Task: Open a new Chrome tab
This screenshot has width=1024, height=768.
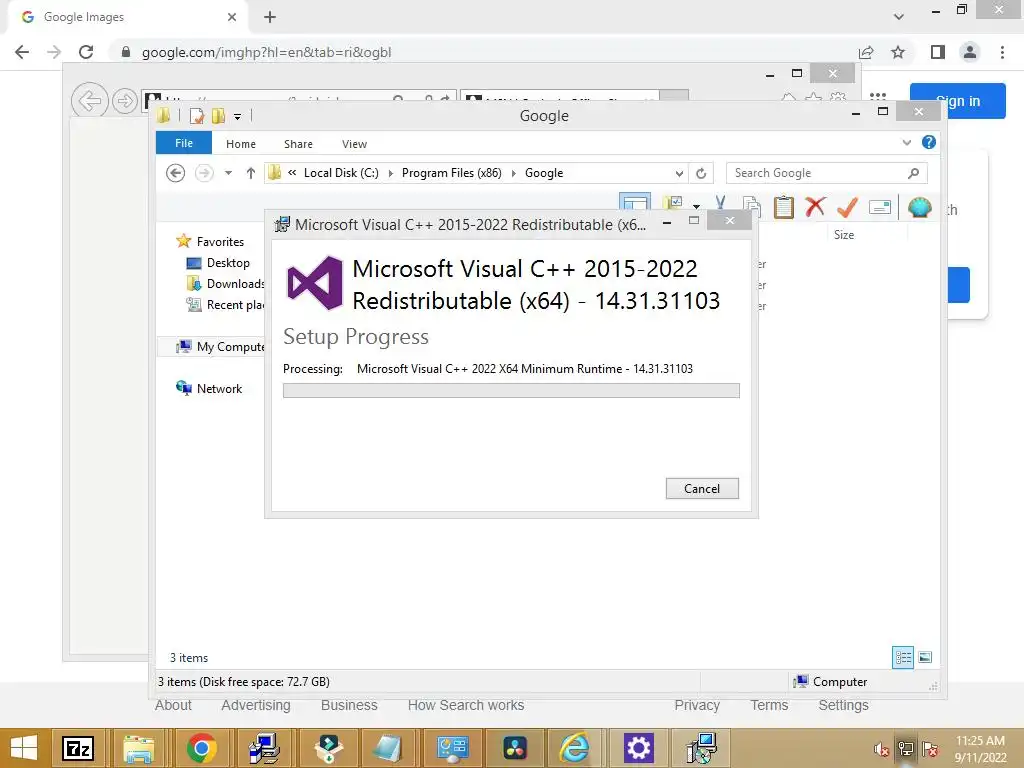Action: click(270, 17)
